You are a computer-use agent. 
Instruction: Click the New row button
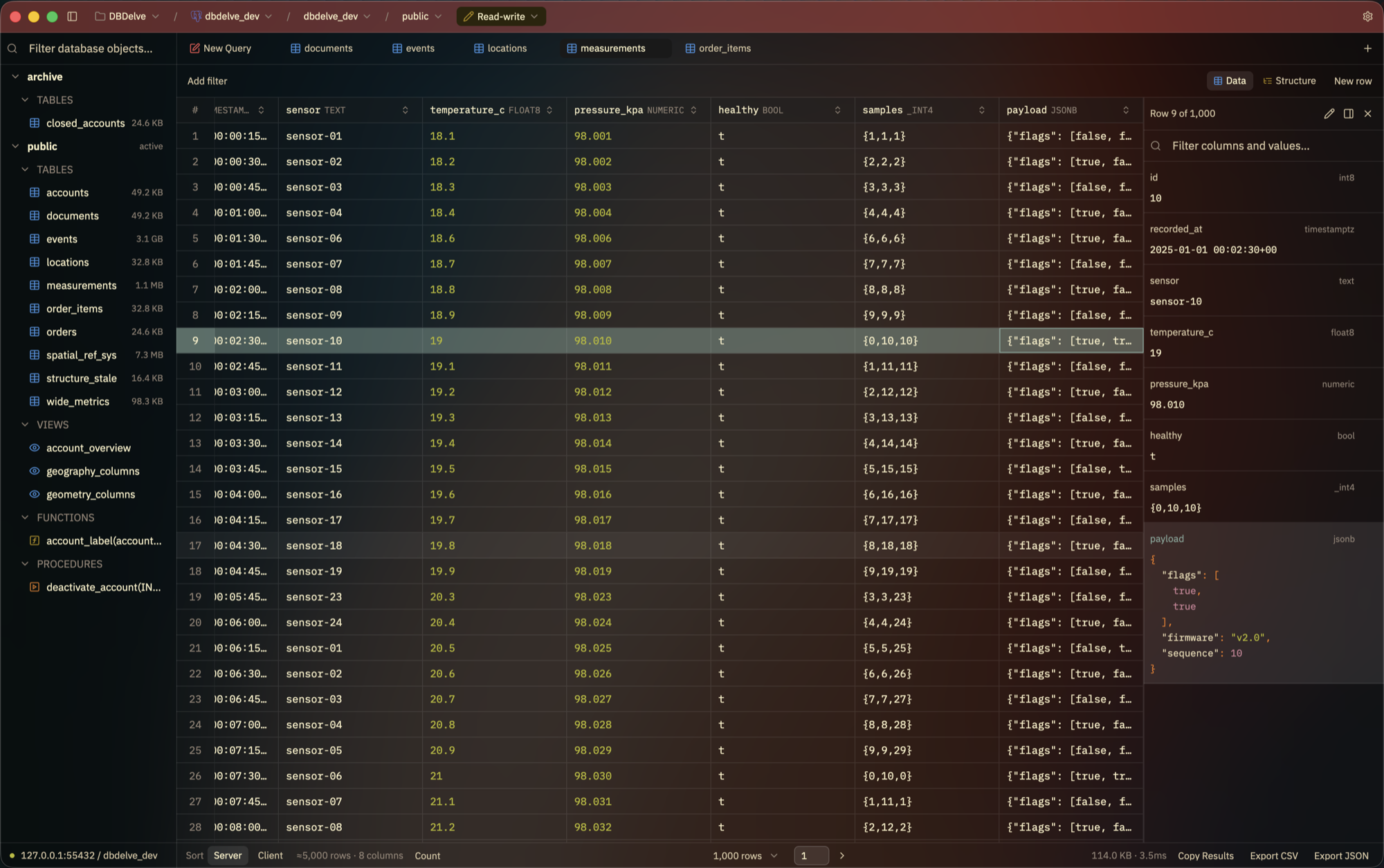click(x=1352, y=81)
